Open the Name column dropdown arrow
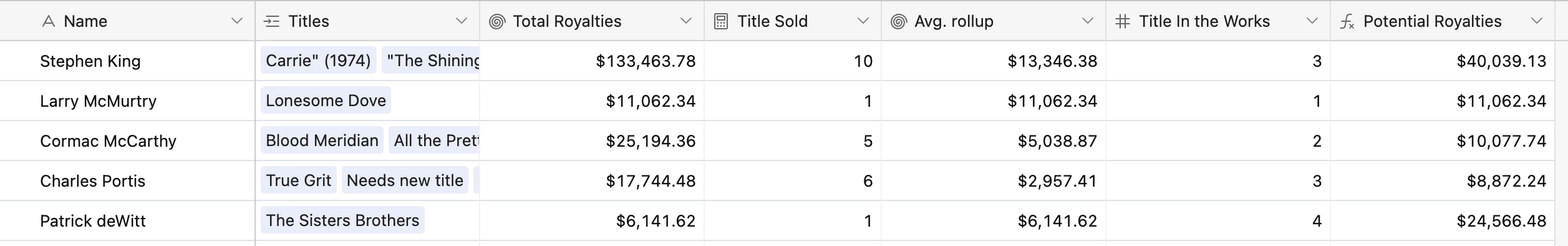The image size is (1568, 246). coord(237,21)
